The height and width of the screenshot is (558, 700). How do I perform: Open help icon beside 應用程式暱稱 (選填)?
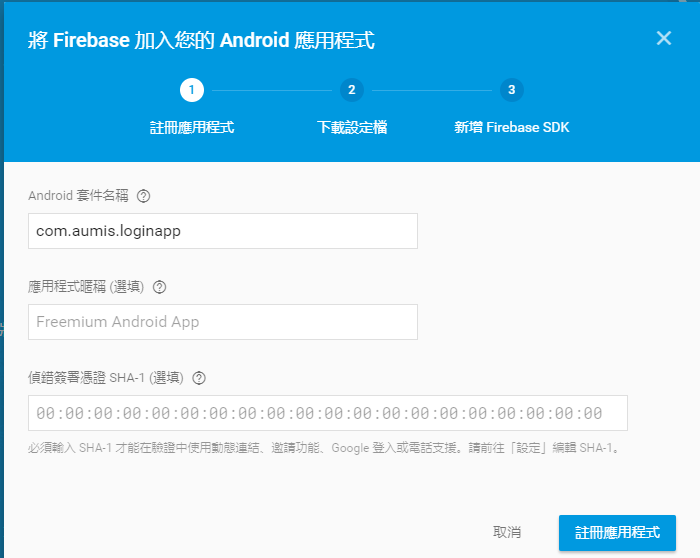point(159,287)
